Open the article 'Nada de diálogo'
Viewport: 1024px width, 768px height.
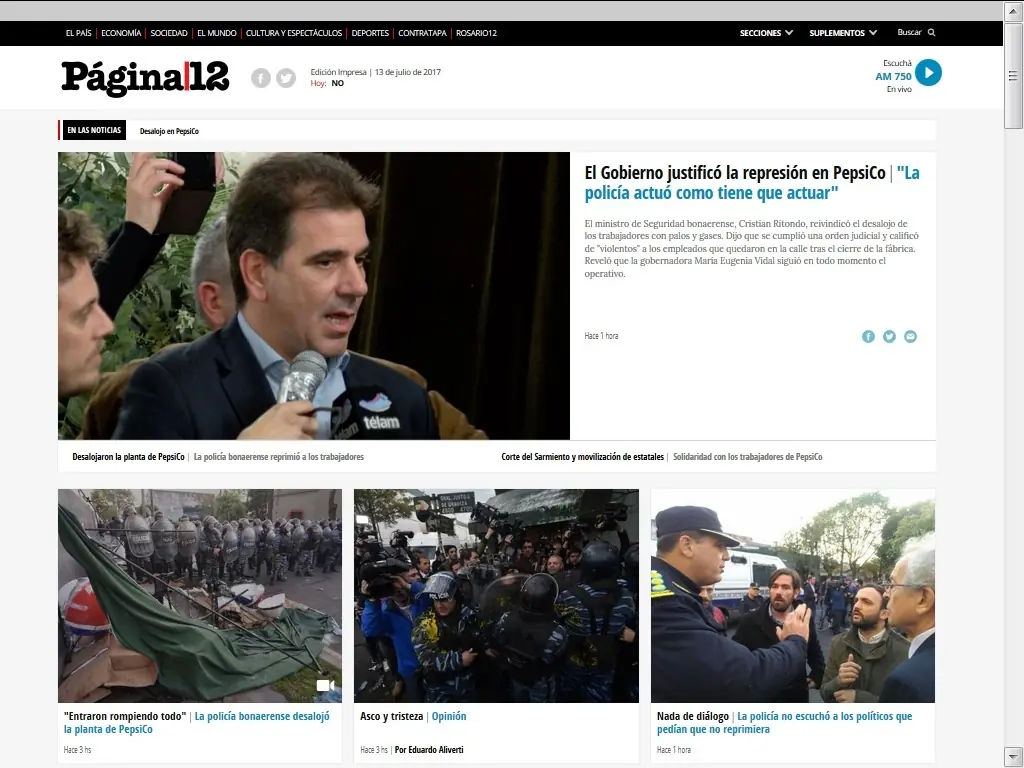click(692, 716)
